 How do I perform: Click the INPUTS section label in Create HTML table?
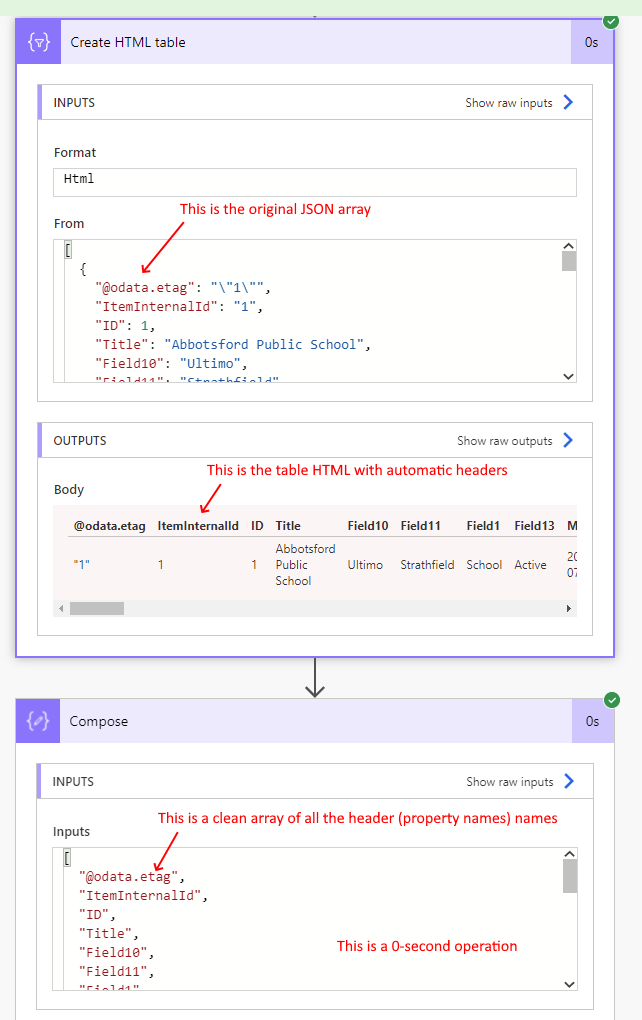74,103
